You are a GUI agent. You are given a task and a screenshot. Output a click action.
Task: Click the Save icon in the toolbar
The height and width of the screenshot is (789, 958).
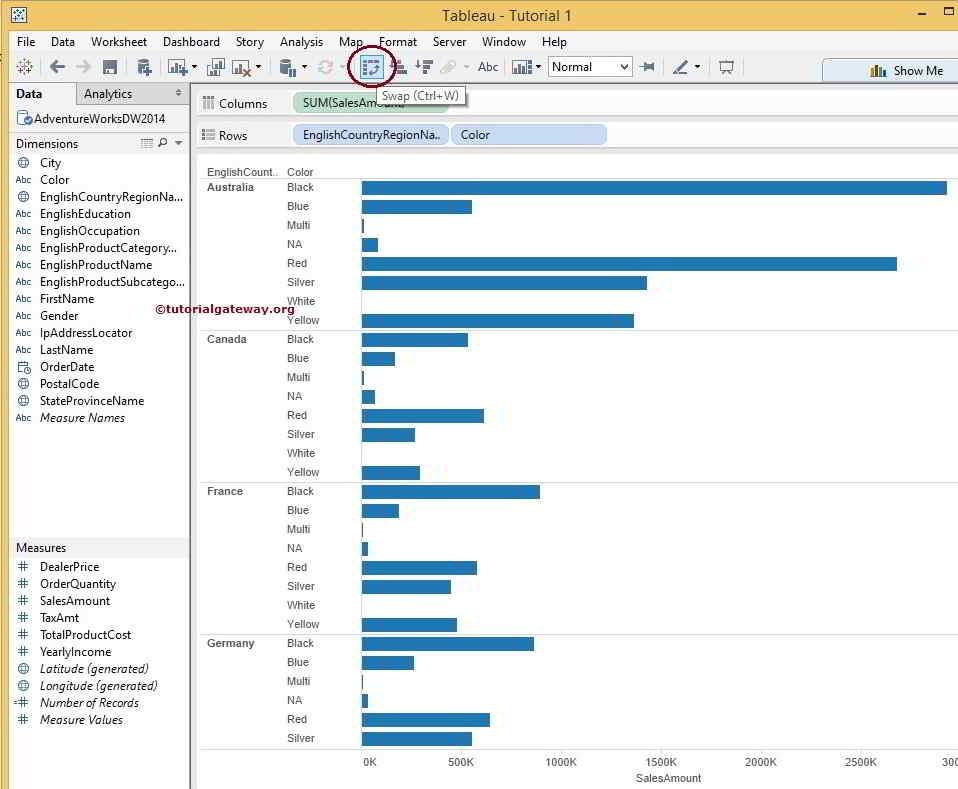point(108,67)
